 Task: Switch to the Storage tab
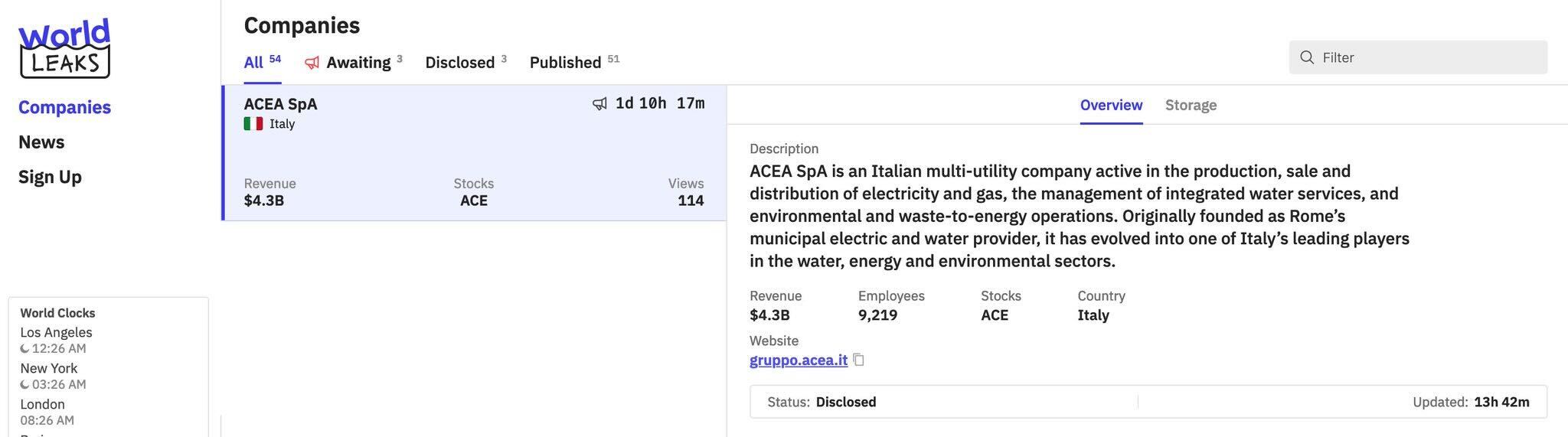click(x=1191, y=105)
